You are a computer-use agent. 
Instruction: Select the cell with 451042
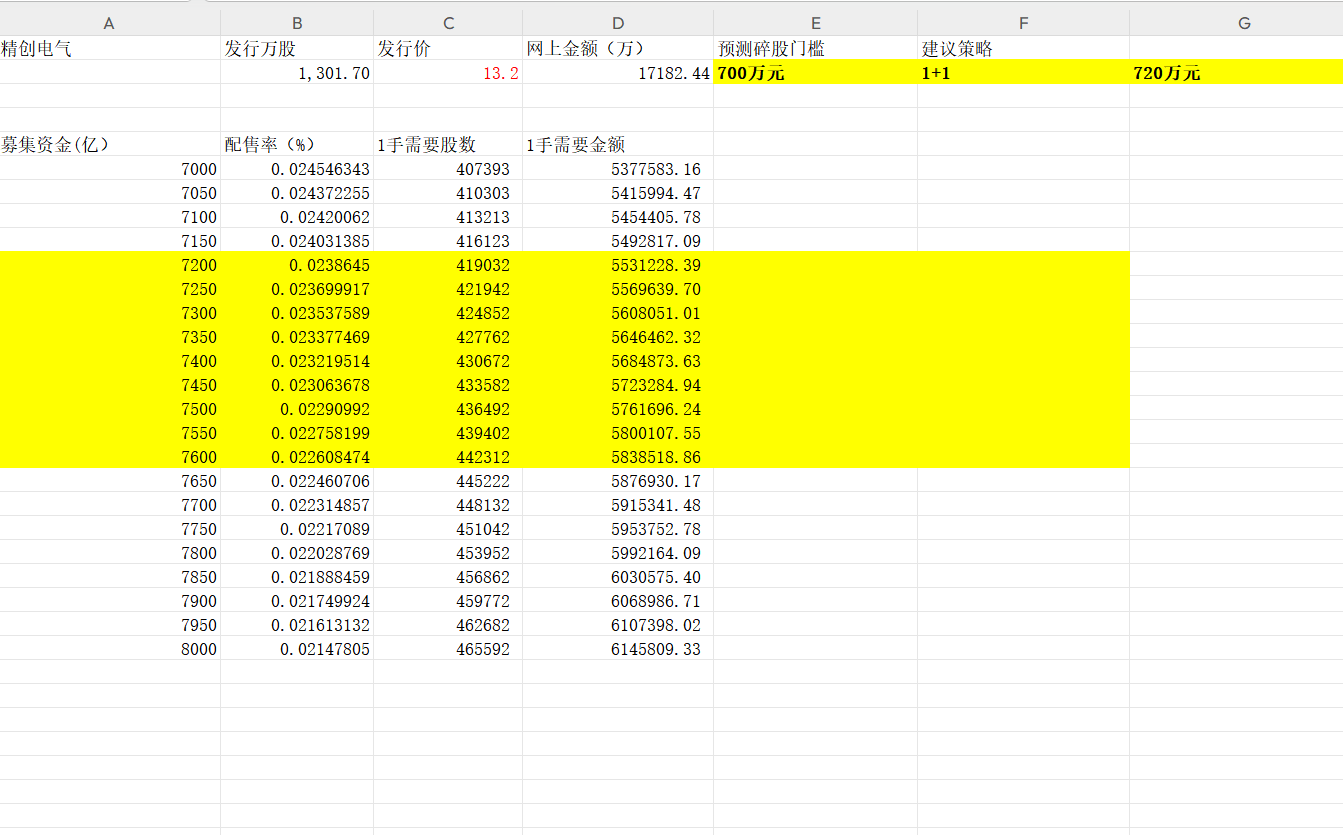tap(448, 528)
